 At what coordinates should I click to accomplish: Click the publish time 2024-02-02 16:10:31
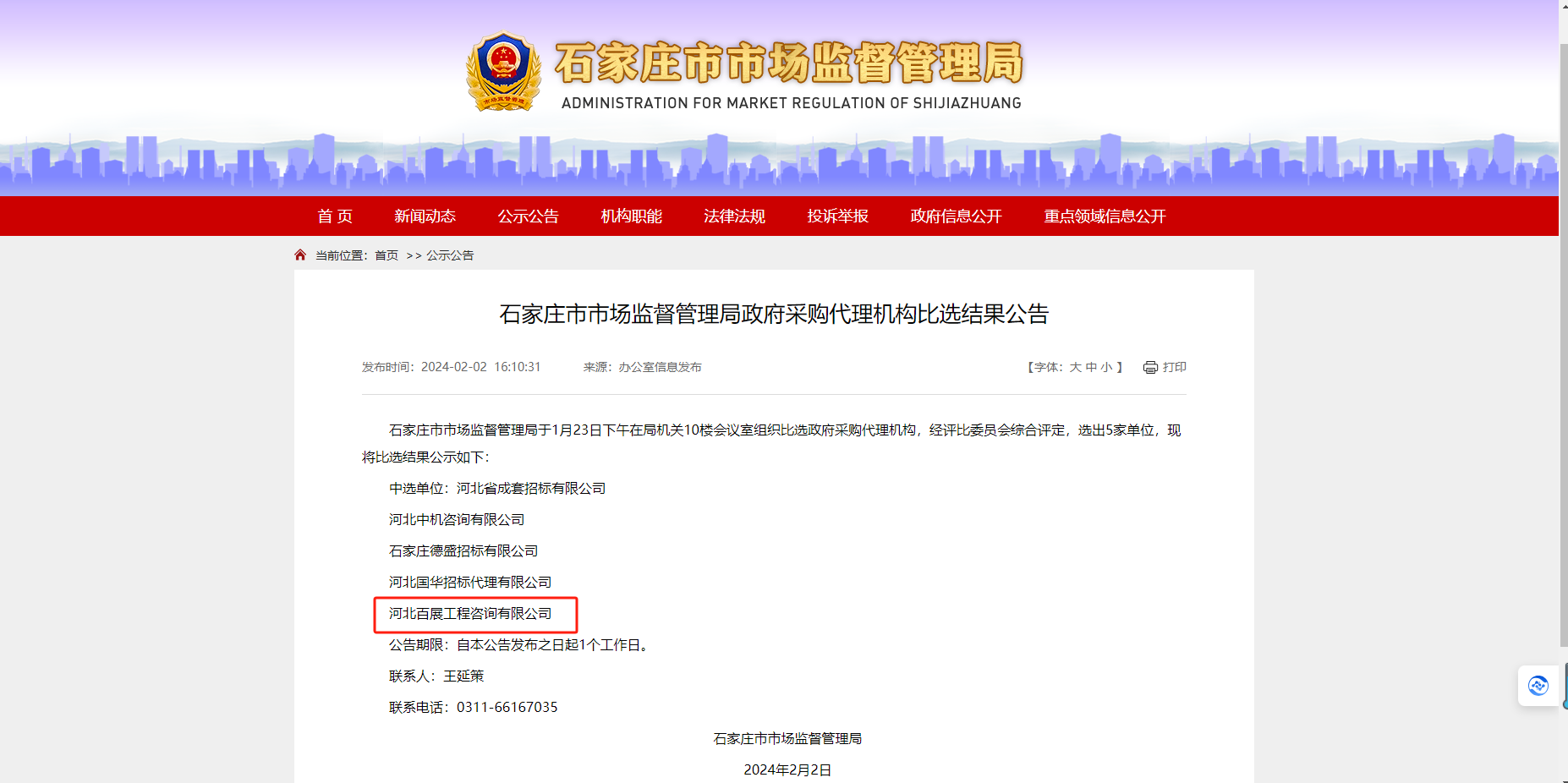pos(480,367)
